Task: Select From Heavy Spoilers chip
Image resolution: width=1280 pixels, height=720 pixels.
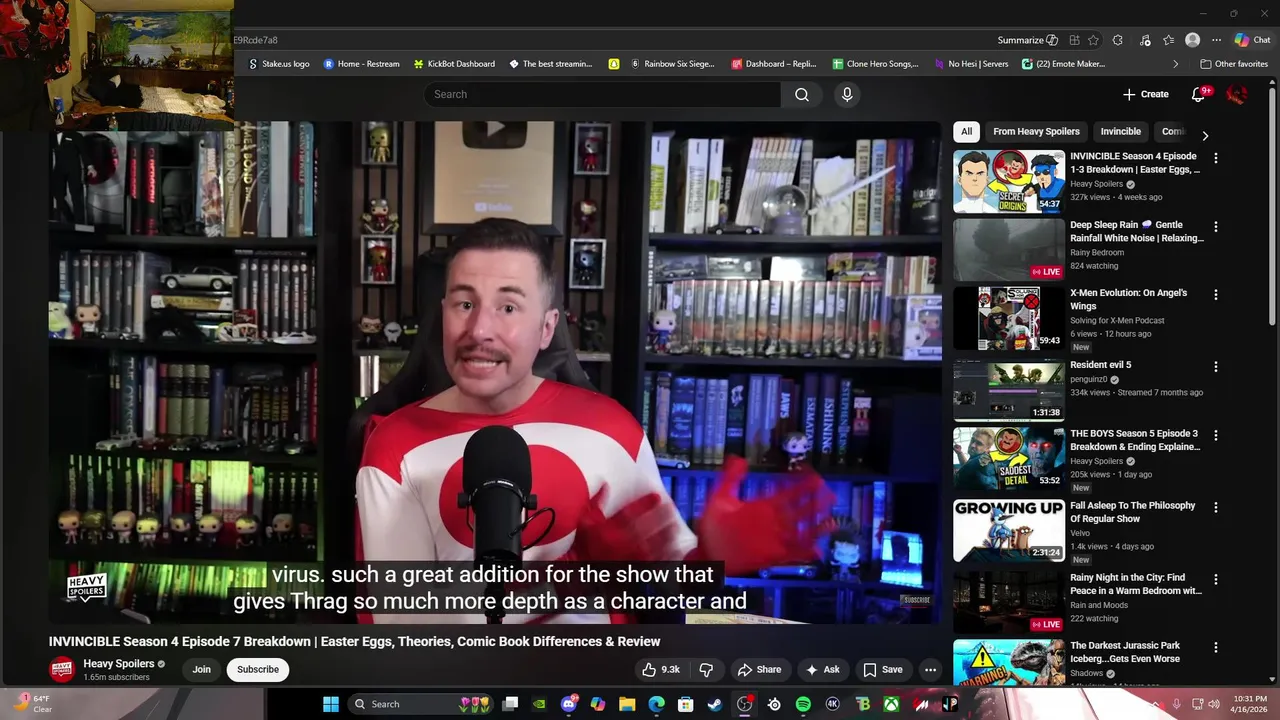Action: click(x=1036, y=131)
